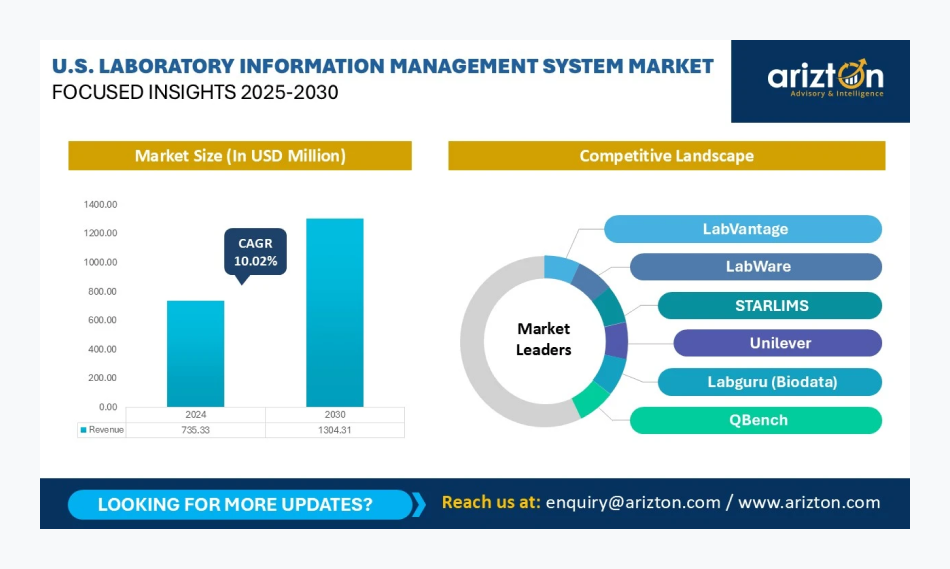Select the Competitive Landscape header banner

[666, 156]
